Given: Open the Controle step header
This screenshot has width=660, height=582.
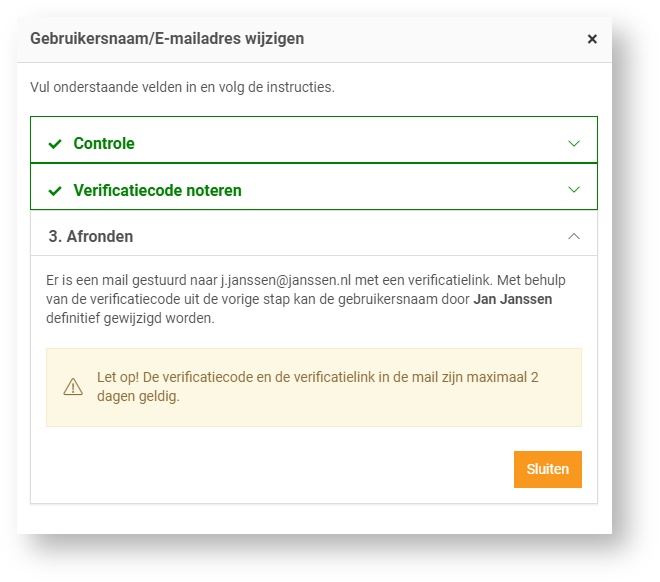Looking at the screenshot, I should tap(104, 144).
